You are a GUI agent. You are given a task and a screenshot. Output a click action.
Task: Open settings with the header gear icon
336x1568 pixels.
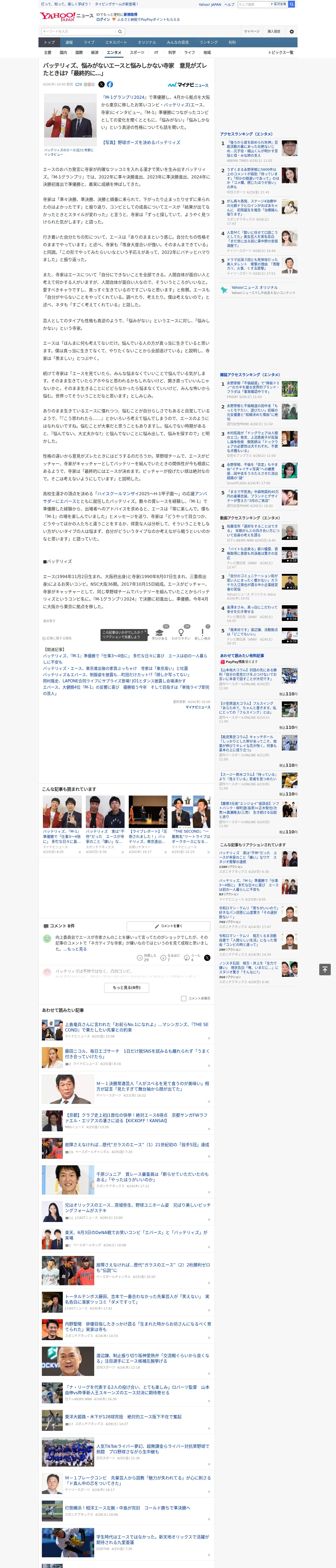click(292, 32)
